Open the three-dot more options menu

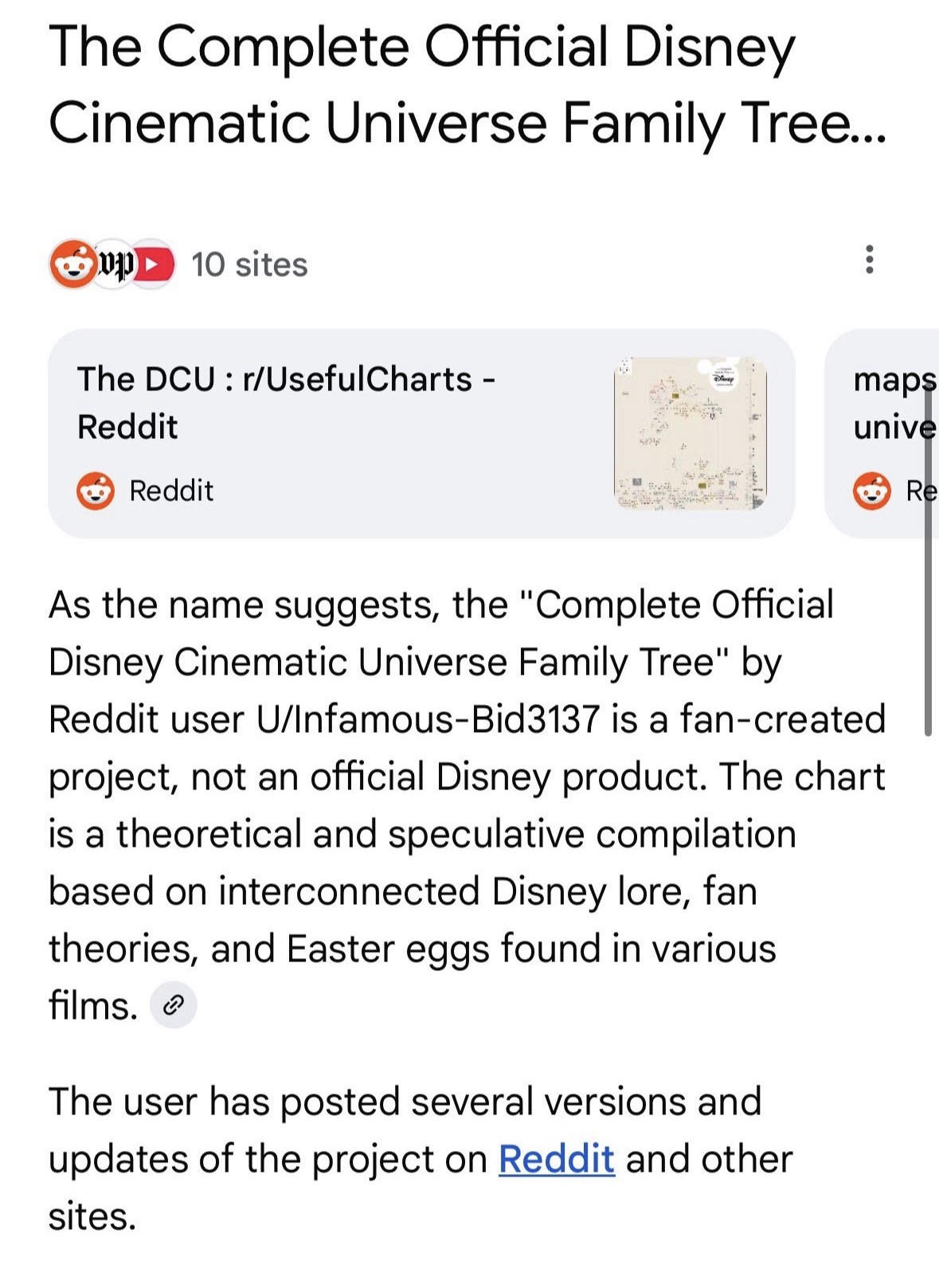[x=870, y=260]
